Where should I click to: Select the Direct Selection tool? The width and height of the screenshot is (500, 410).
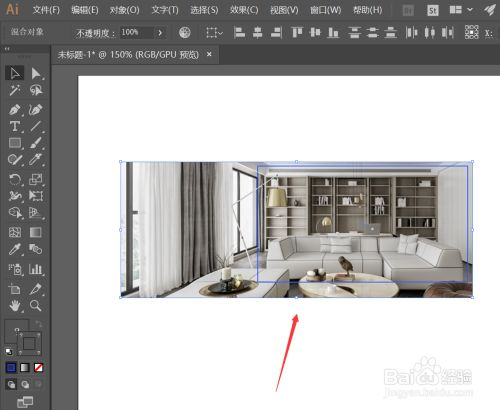click(36, 73)
